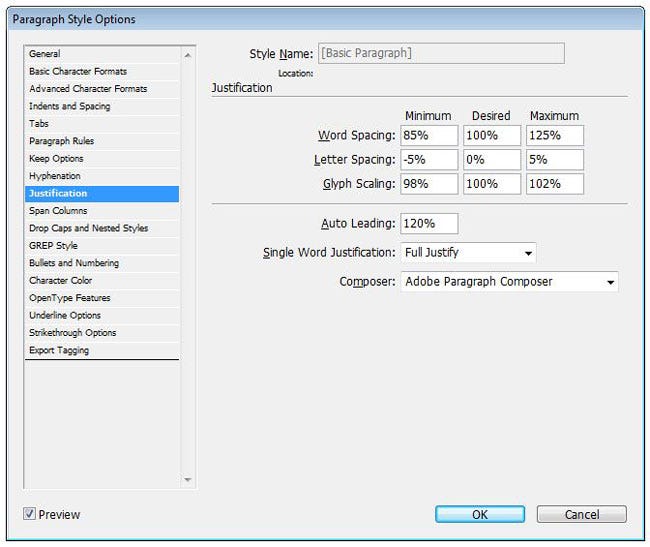Click the Glyph Scaling Maximum field

(555, 184)
